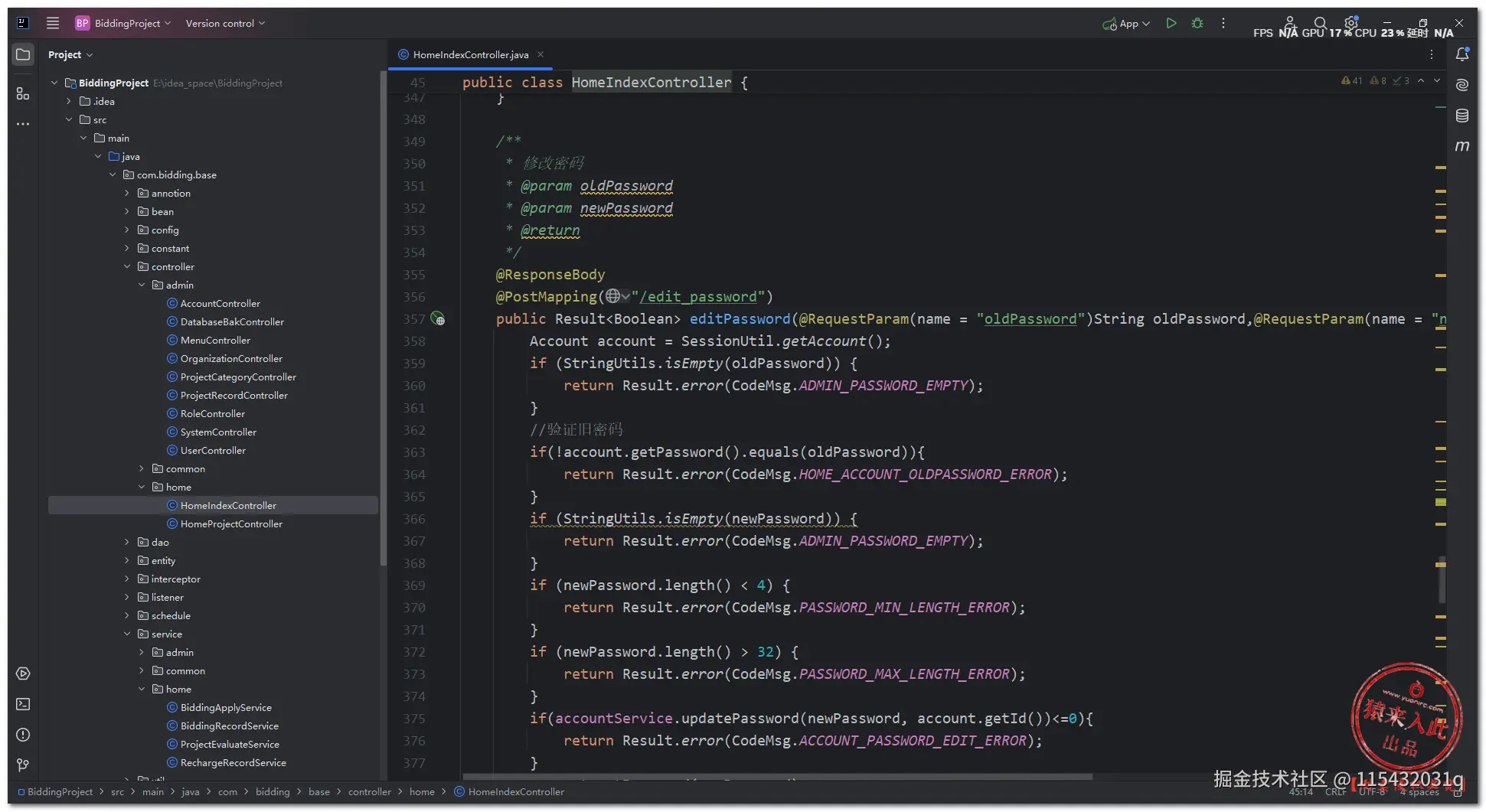The width and height of the screenshot is (1486, 812).
Task: Open the Git tool window
Action: [23, 765]
